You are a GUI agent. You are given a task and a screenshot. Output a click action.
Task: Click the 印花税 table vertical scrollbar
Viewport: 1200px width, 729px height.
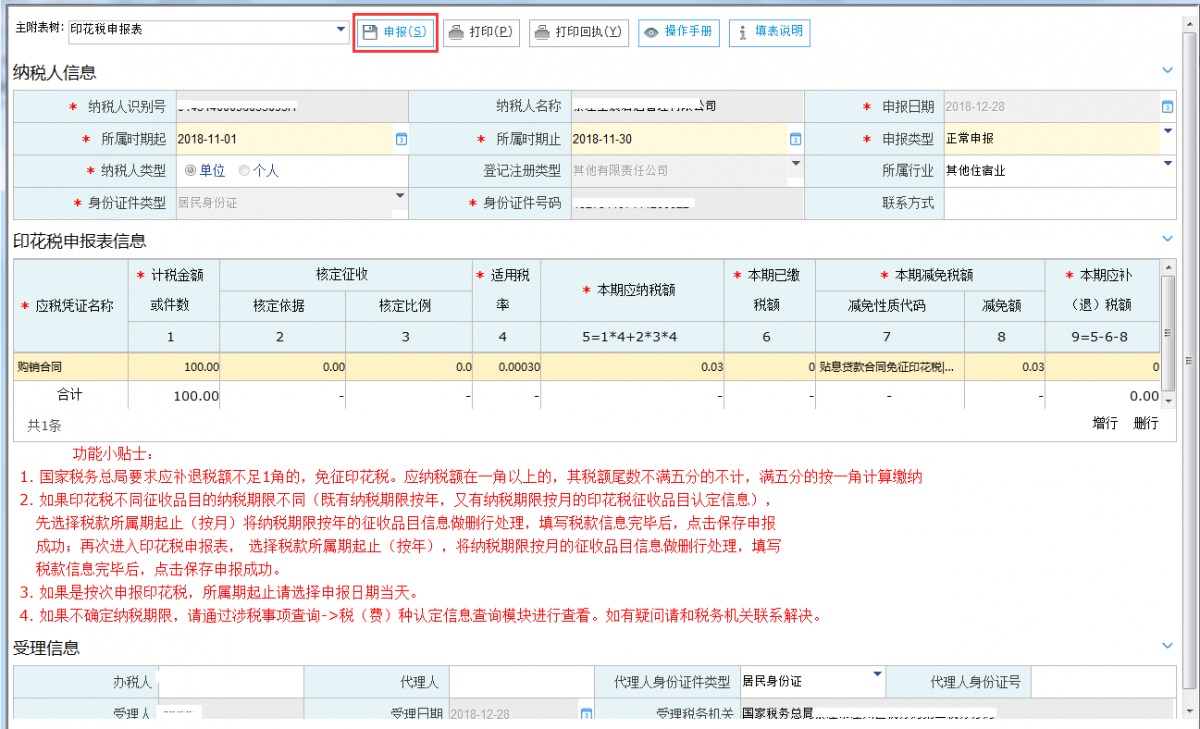[1167, 332]
